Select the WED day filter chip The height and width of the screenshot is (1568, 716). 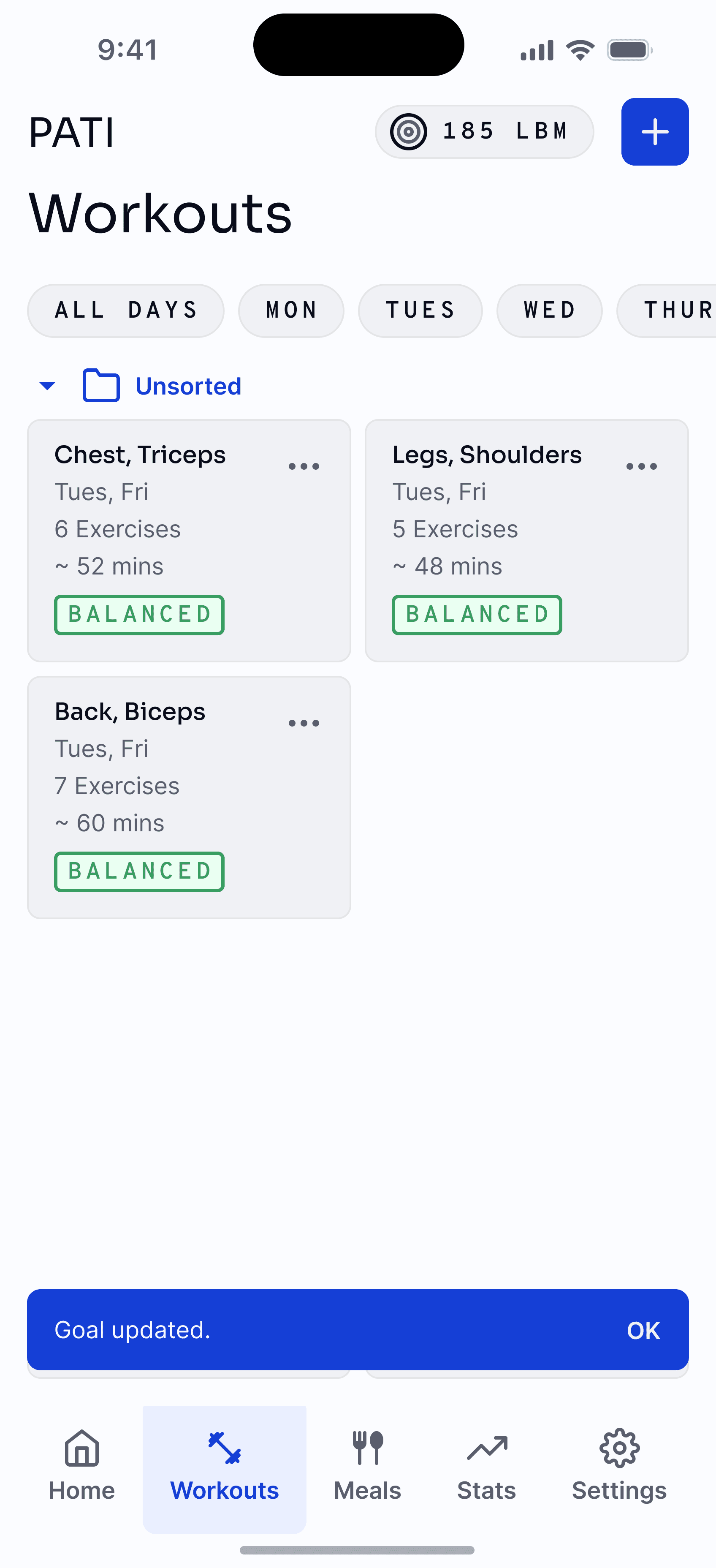click(549, 310)
